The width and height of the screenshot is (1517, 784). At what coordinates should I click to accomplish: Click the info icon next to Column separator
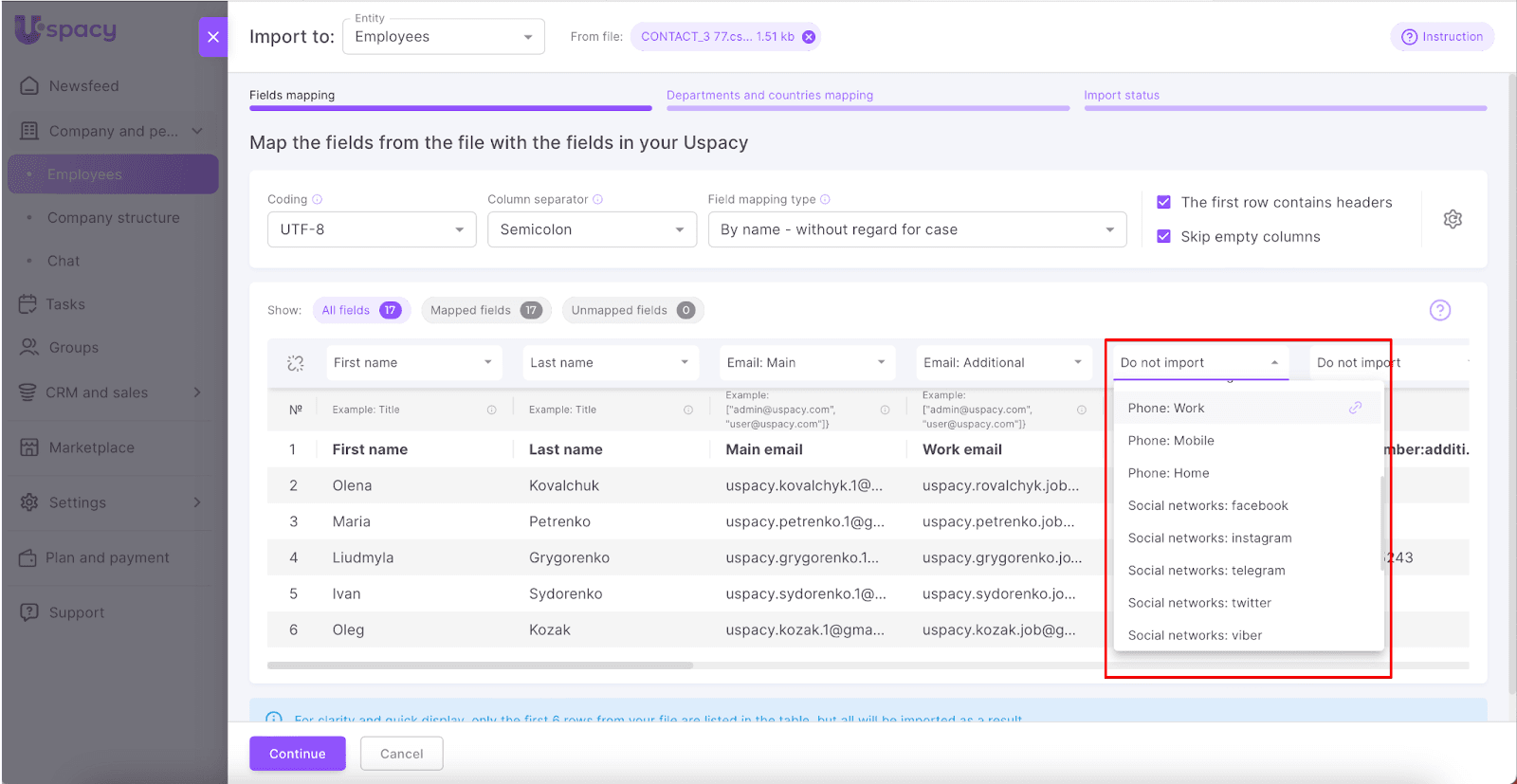[x=598, y=199]
